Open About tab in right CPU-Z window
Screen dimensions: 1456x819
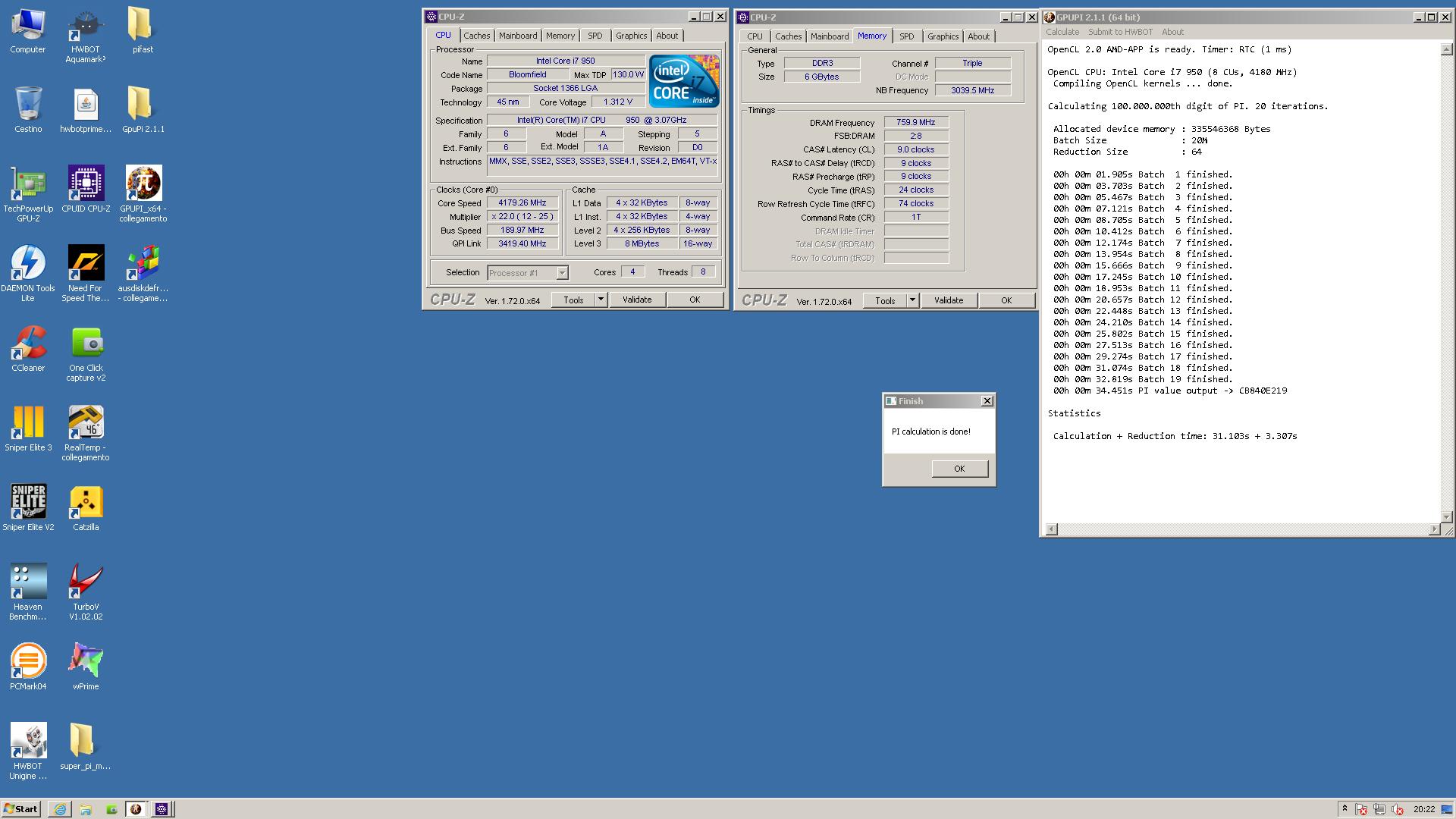979,36
